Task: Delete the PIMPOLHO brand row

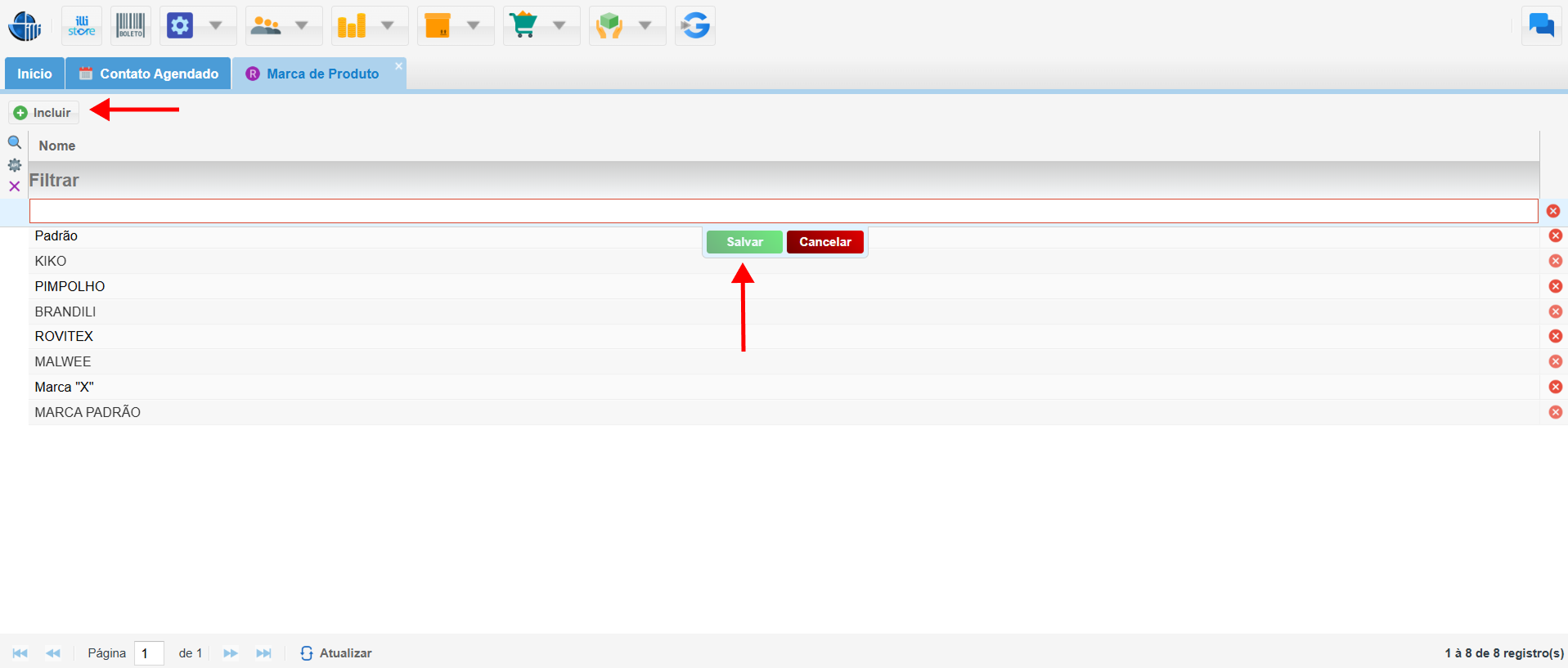Action: (1555, 286)
